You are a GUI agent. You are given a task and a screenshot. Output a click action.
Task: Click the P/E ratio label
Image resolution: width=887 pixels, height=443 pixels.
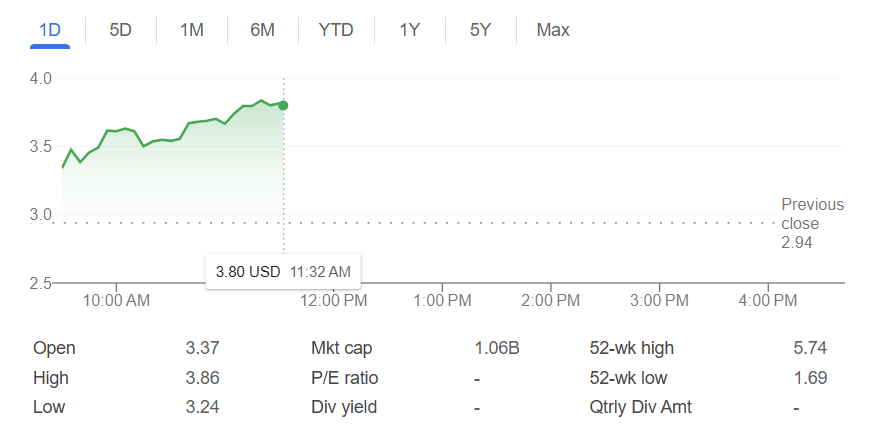[x=345, y=378]
